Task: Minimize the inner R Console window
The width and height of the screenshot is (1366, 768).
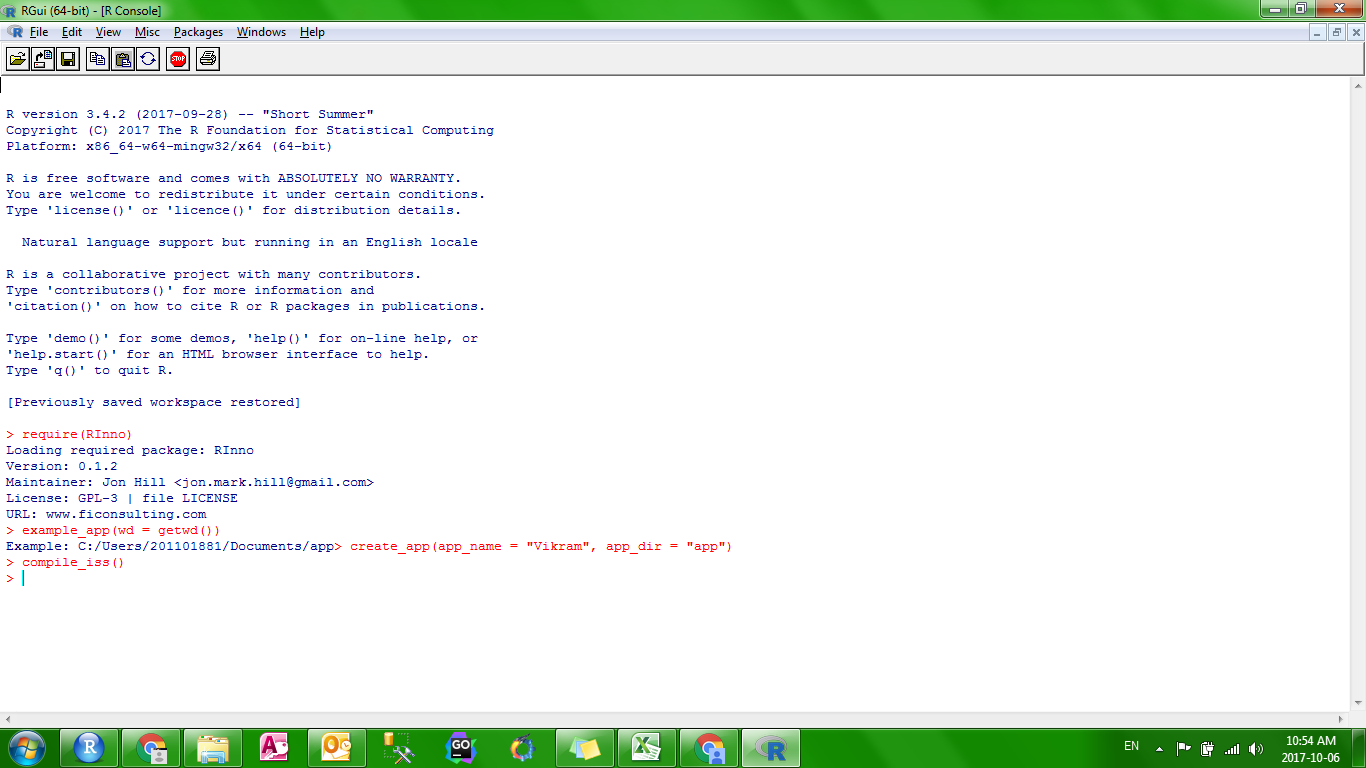Action: pyautogui.click(x=1318, y=32)
